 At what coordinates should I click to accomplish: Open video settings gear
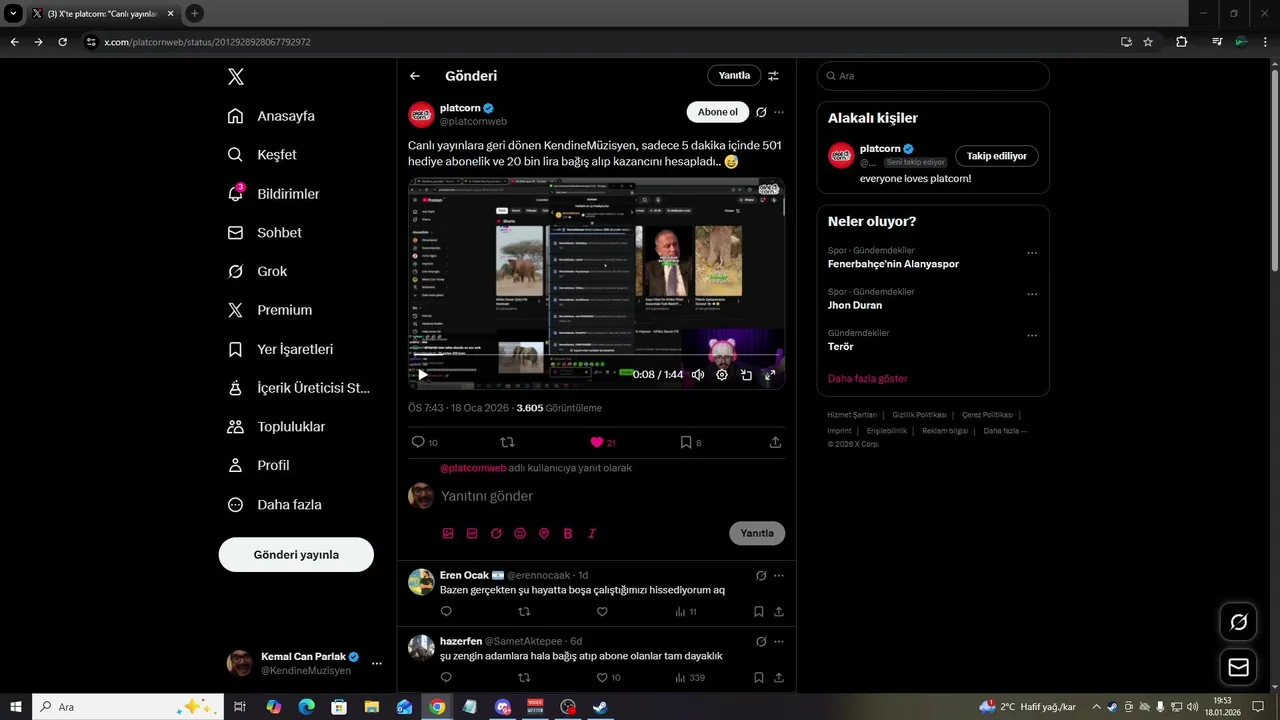722,375
